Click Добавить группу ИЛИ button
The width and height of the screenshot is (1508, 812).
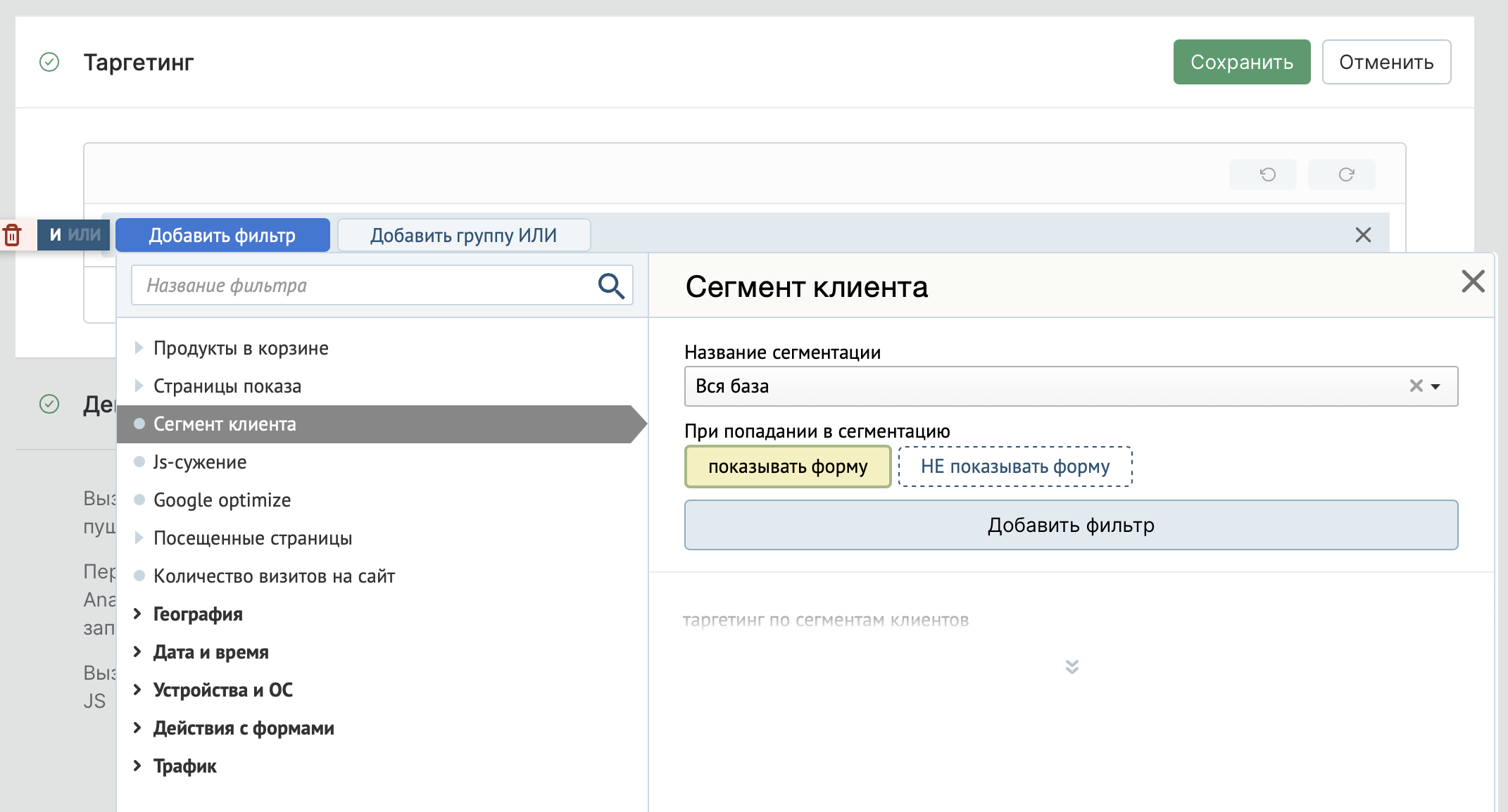click(x=464, y=235)
